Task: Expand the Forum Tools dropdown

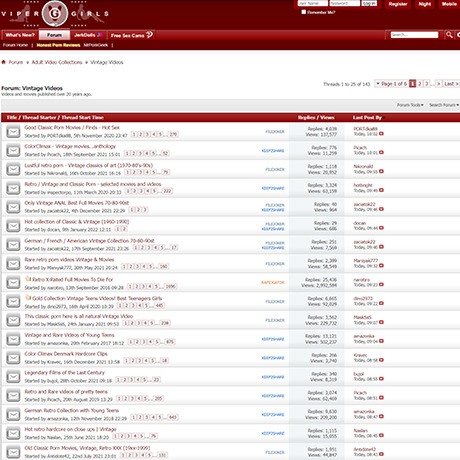Action: coord(410,105)
